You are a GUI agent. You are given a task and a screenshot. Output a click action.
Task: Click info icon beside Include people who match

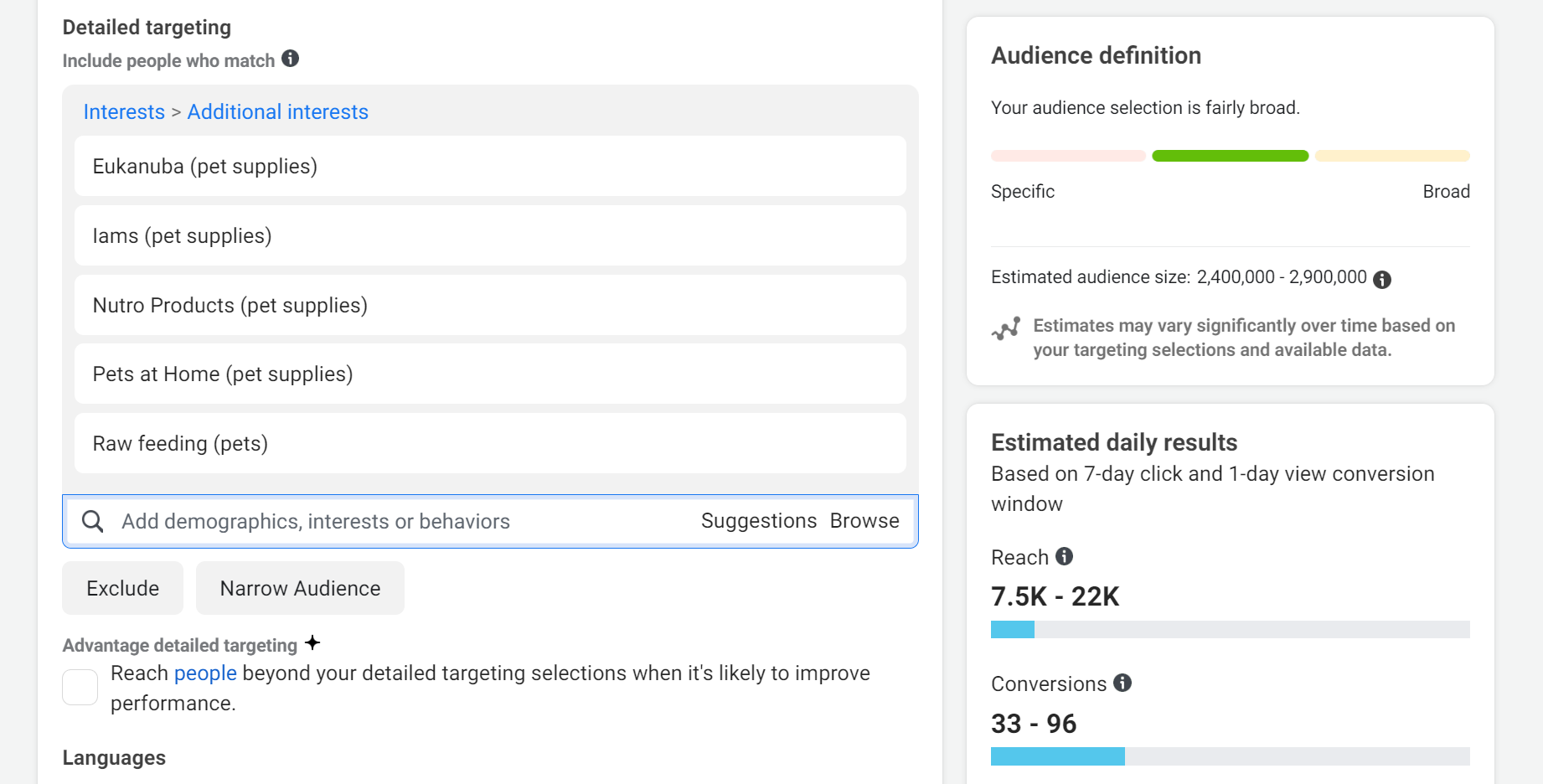[290, 59]
